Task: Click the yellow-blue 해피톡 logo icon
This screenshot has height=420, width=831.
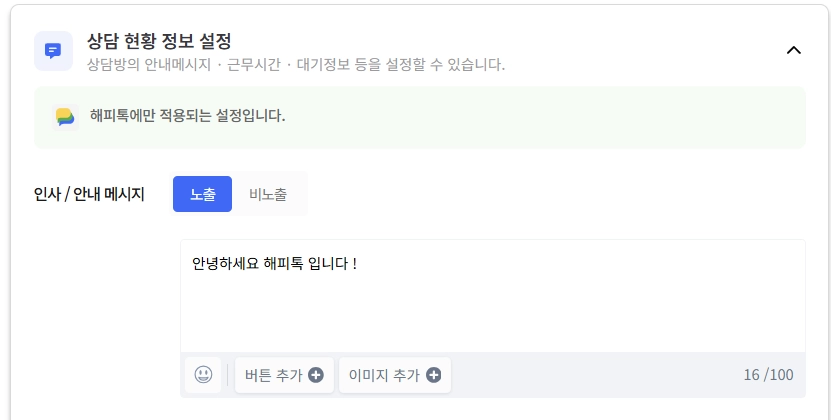Action: point(65,116)
